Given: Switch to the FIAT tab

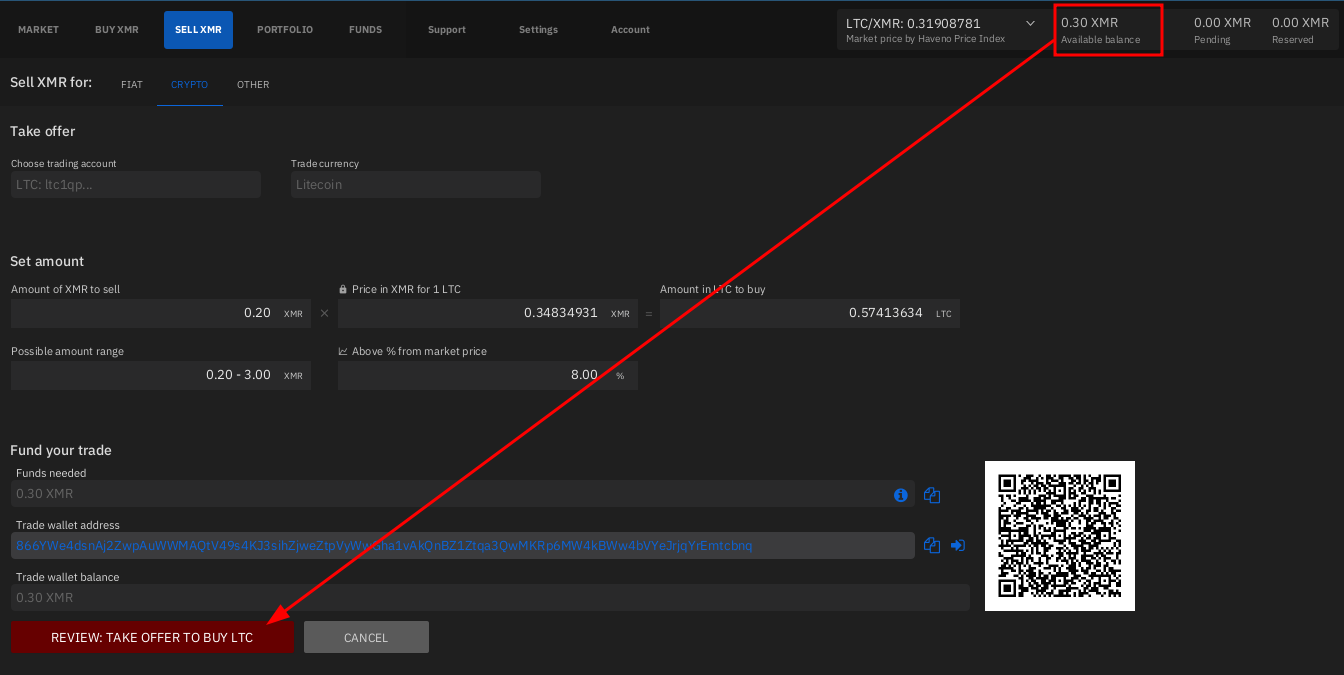Looking at the screenshot, I should [x=132, y=85].
